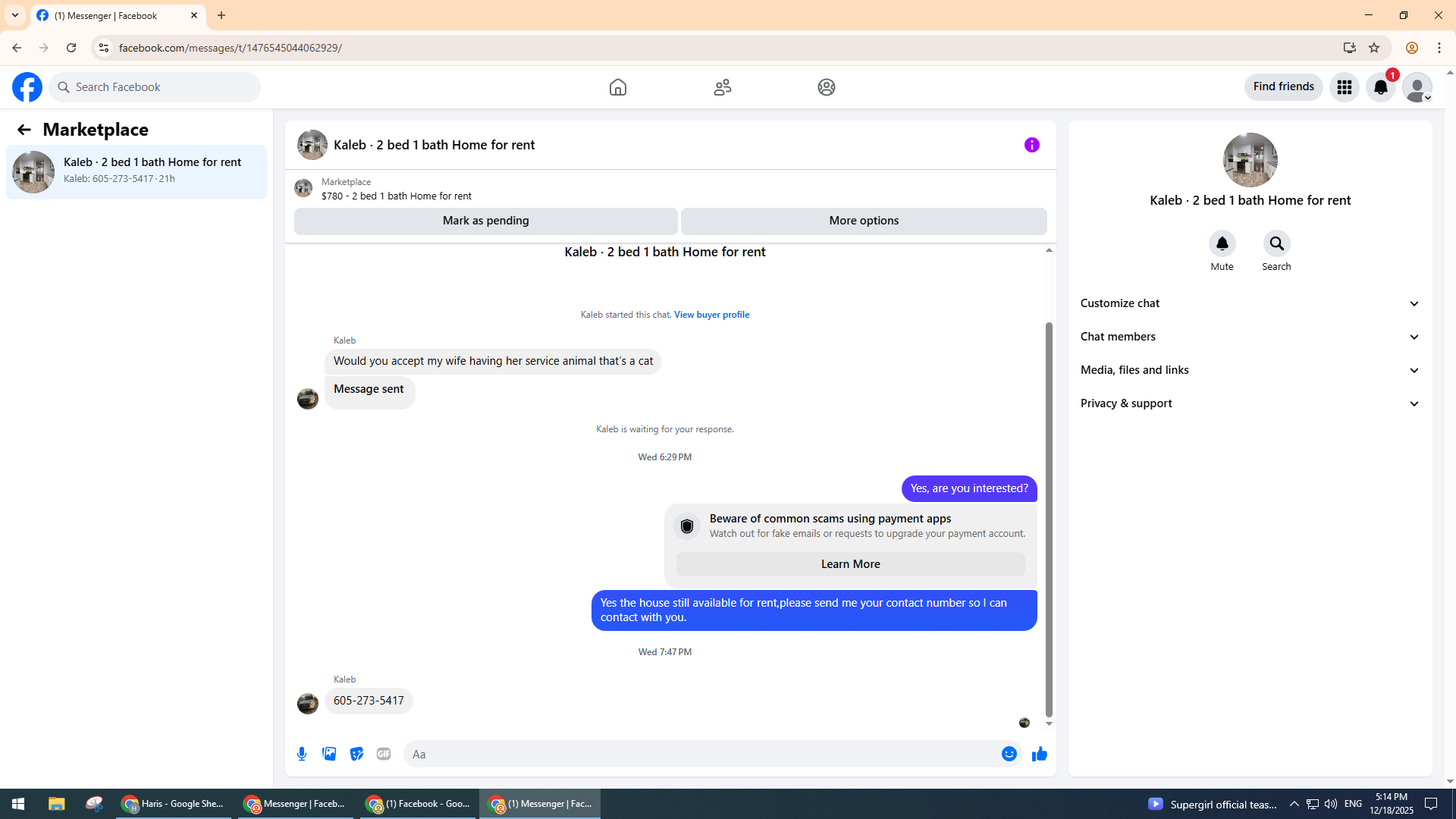Click Find friends button

coord(1284,87)
